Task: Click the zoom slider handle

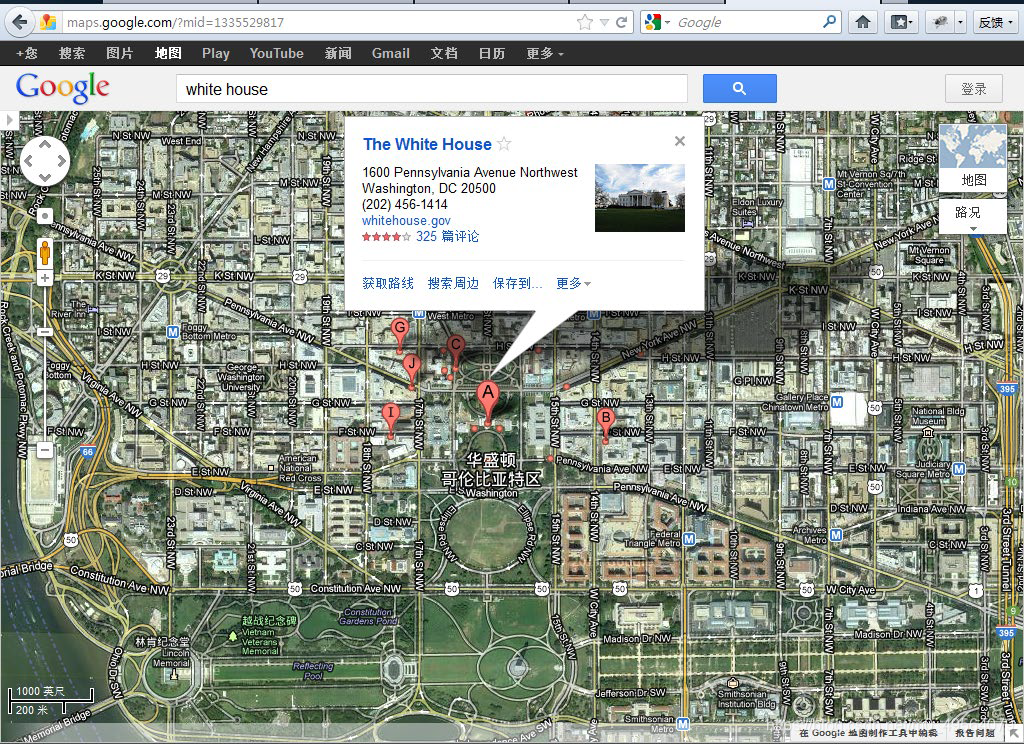Action: 44,332
